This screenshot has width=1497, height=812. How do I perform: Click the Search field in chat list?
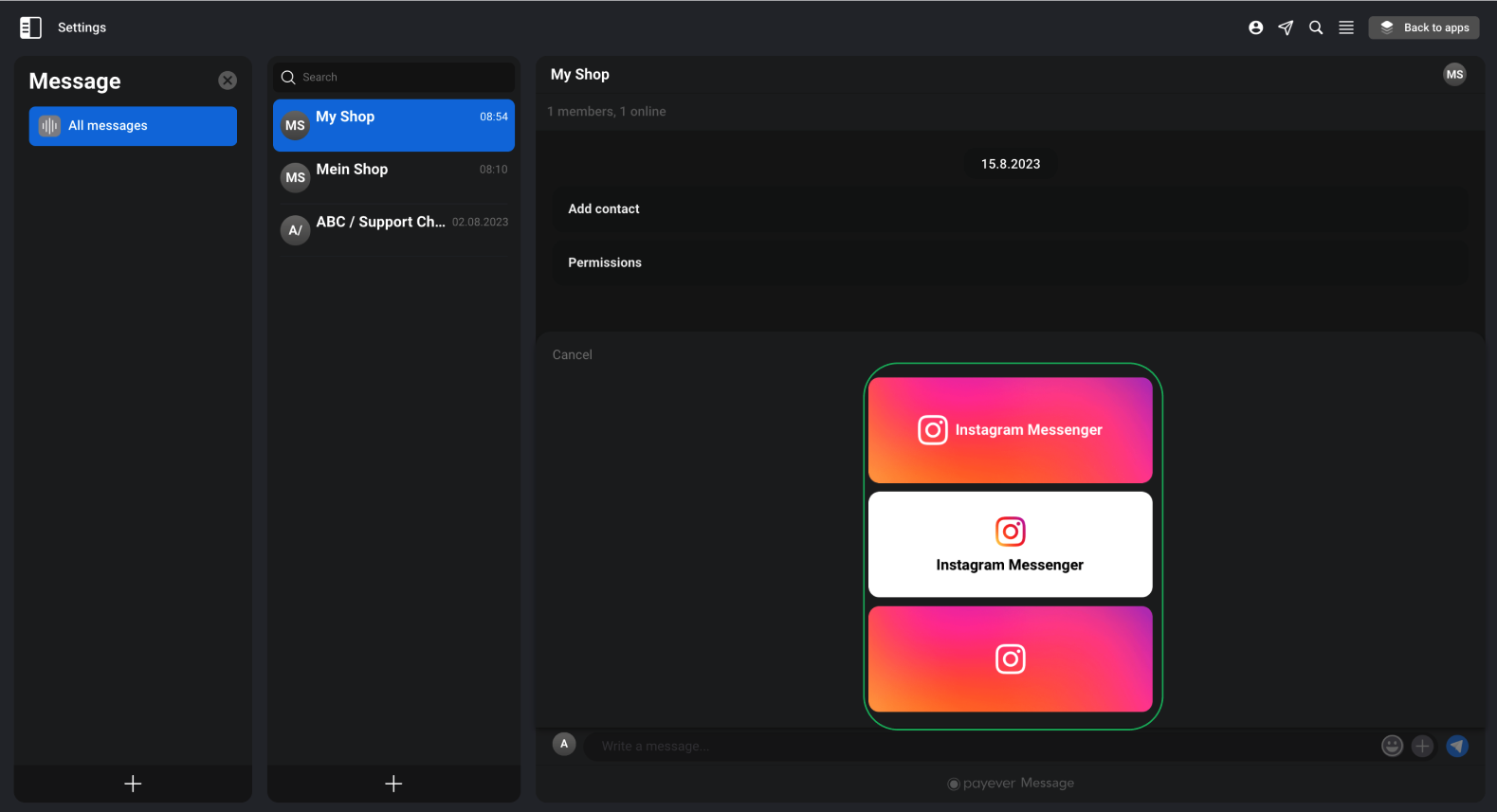(394, 77)
